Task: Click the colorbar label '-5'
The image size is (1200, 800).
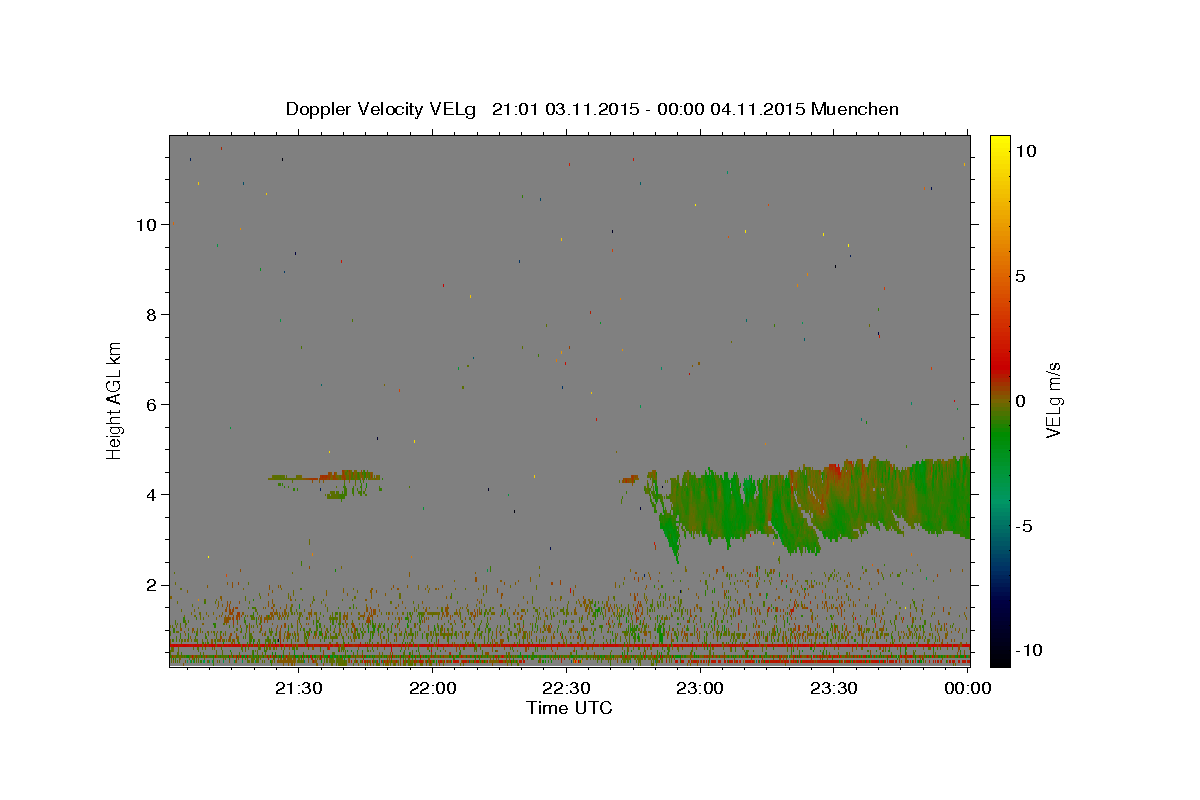Action: click(x=1023, y=526)
